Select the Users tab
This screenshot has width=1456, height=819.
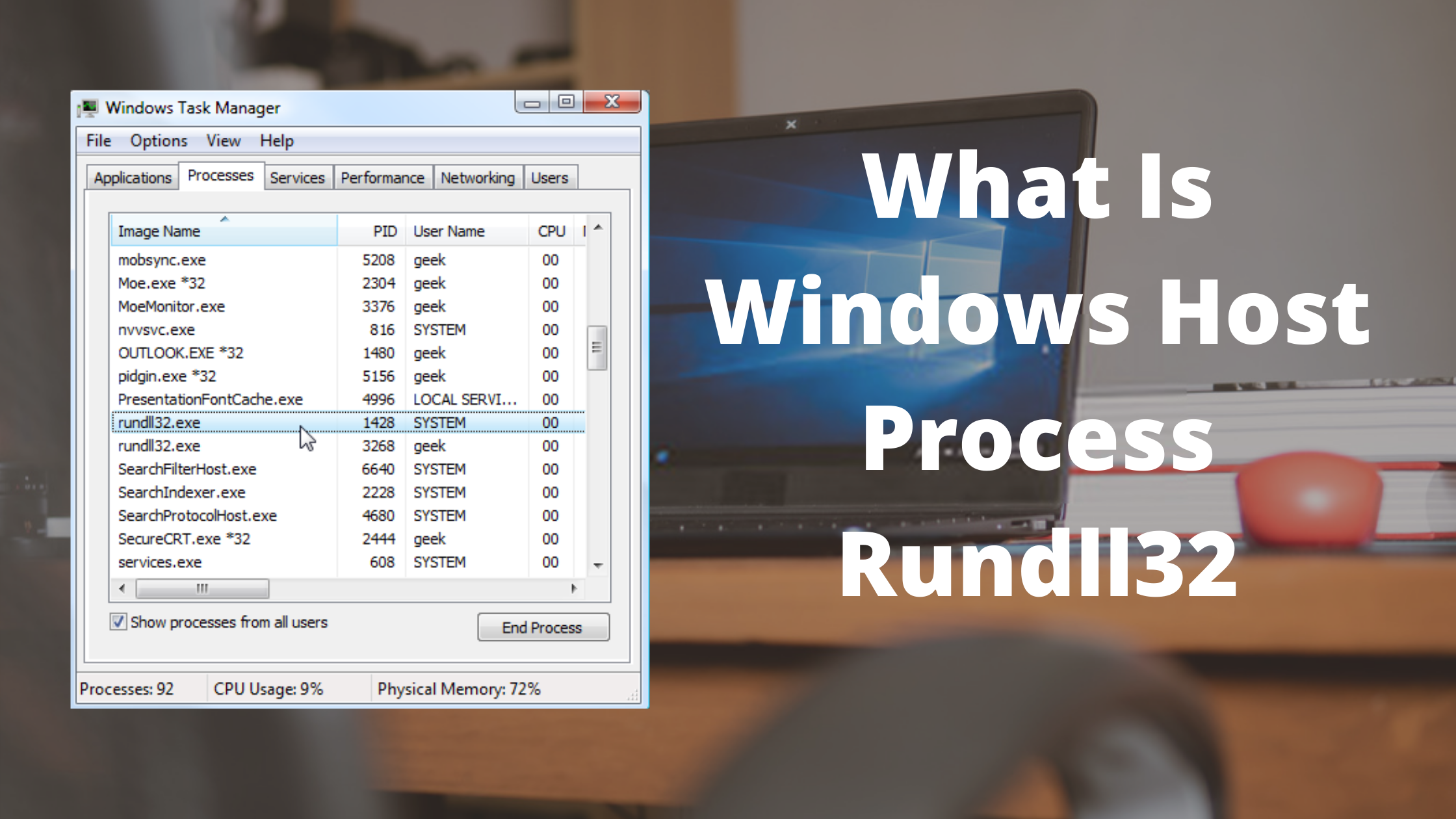pyautogui.click(x=548, y=177)
